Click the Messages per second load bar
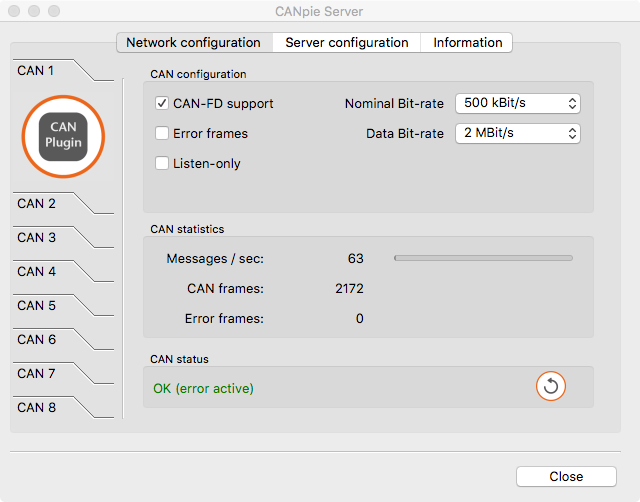Image resolution: width=640 pixels, height=502 pixels. [x=483, y=258]
